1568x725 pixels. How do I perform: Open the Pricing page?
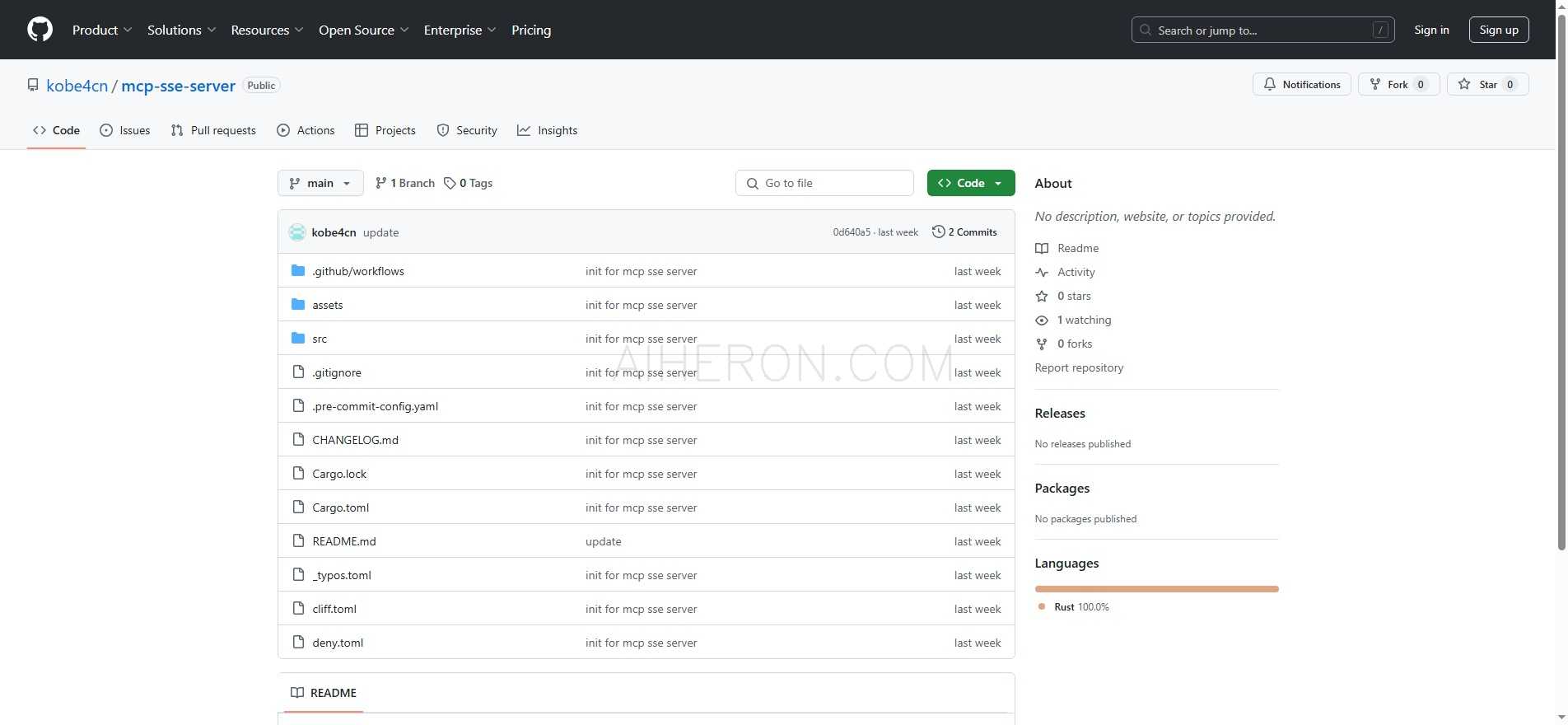(x=531, y=30)
